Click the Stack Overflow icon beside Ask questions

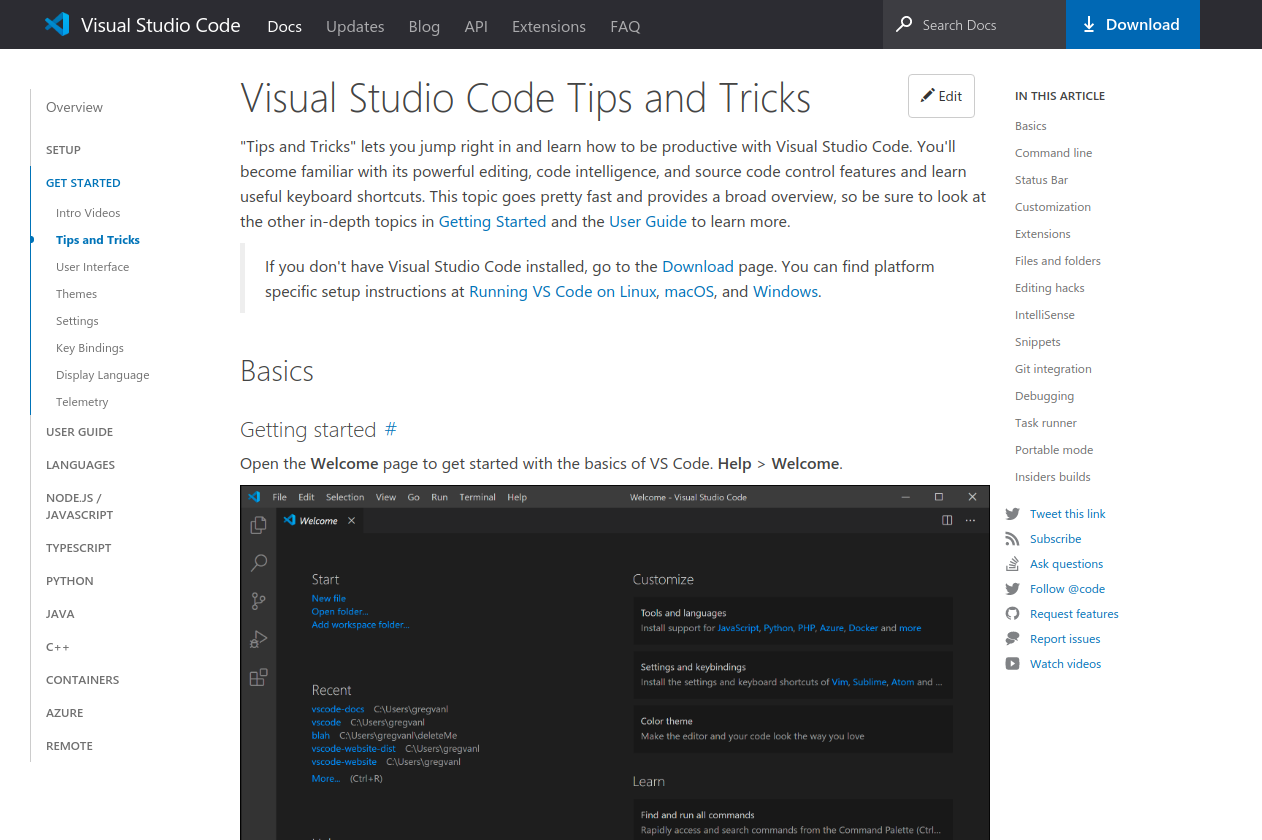[x=1012, y=564]
